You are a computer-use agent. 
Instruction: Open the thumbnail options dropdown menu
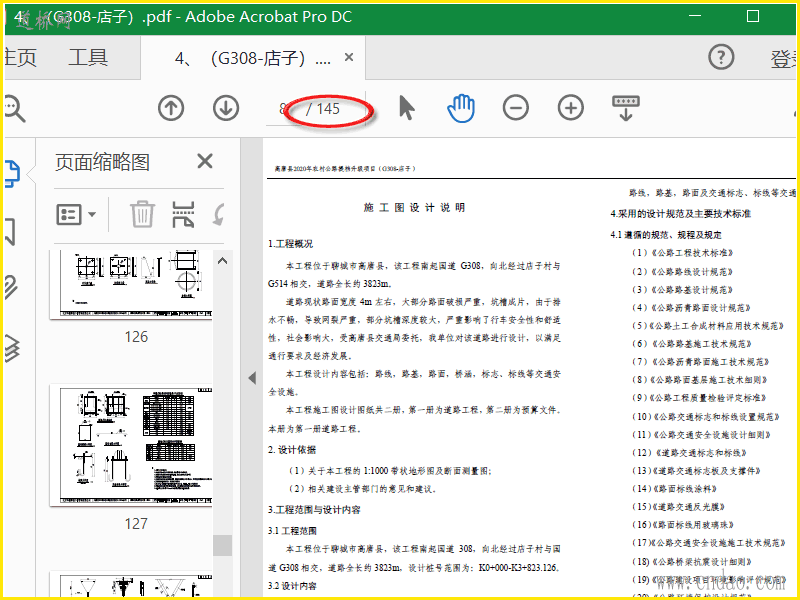pyautogui.click(x=76, y=214)
